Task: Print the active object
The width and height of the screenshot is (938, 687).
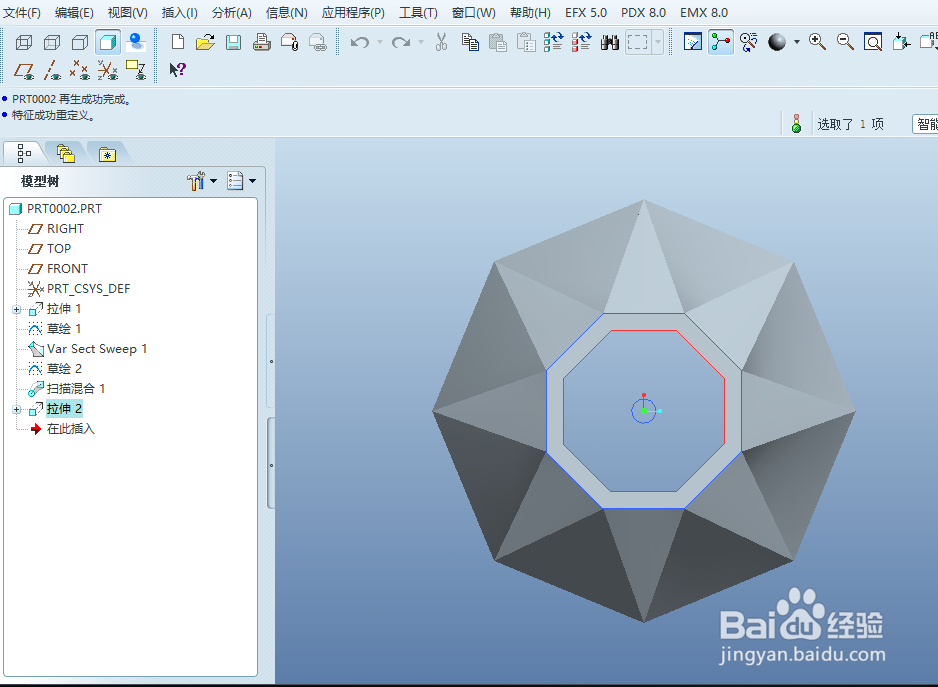Action: pyautogui.click(x=261, y=42)
